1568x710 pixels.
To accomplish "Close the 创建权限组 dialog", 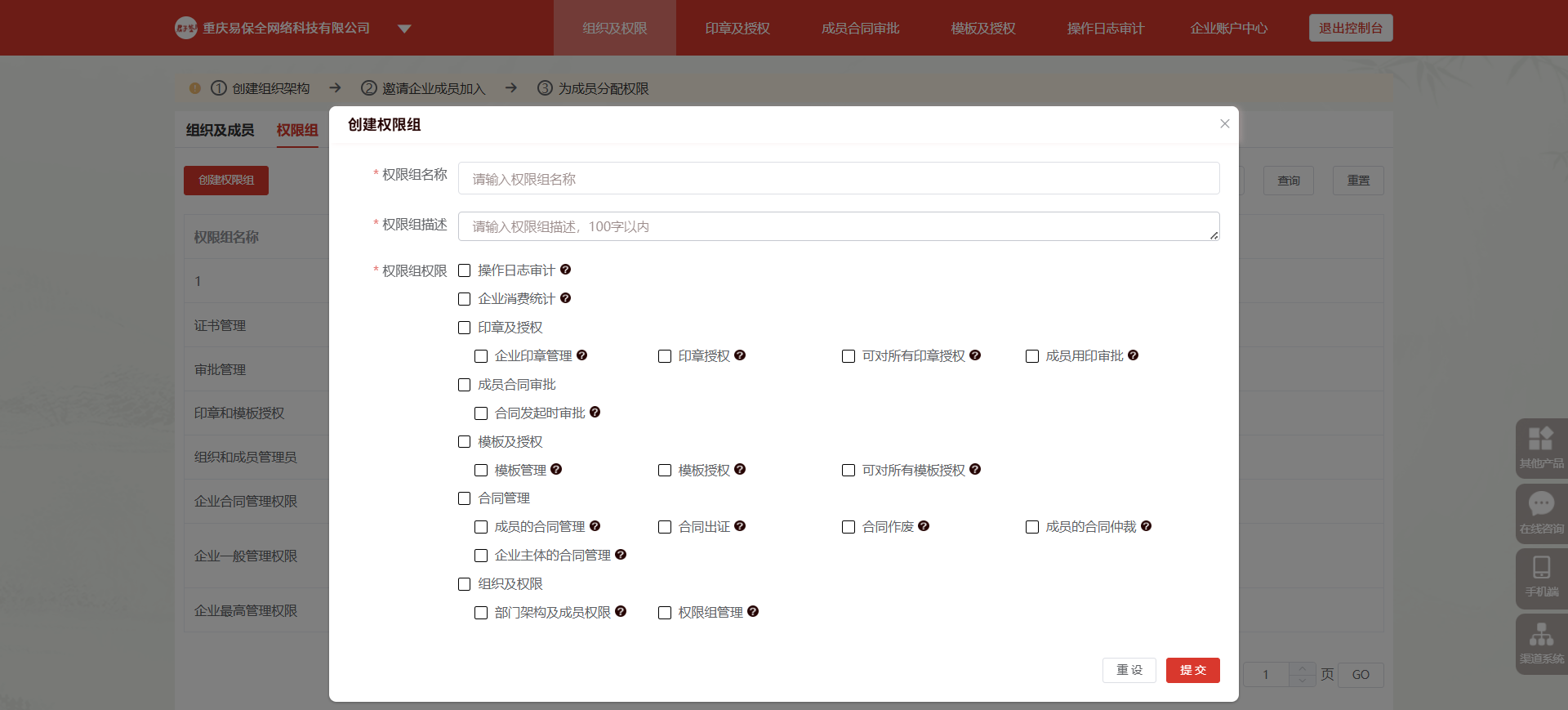I will click(x=1224, y=124).
